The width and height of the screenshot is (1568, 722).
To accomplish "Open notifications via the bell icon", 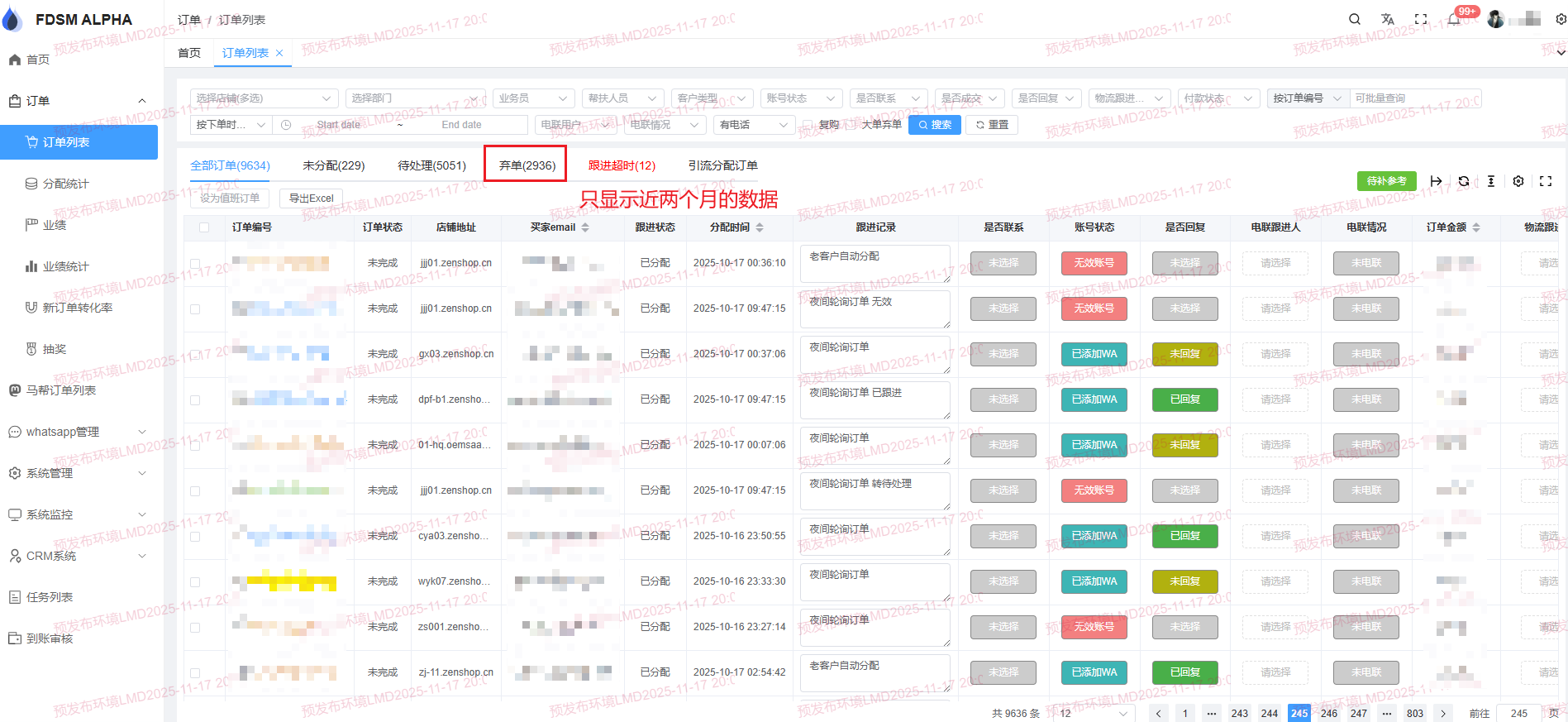I will [1454, 19].
